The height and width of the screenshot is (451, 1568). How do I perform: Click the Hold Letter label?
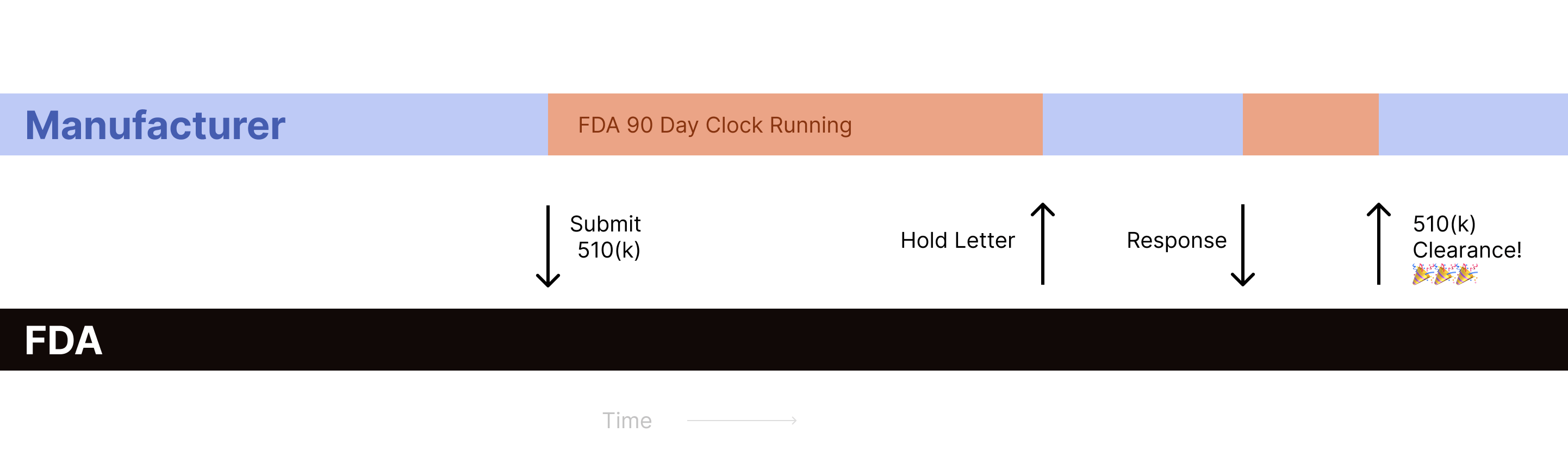pos(957,240)
